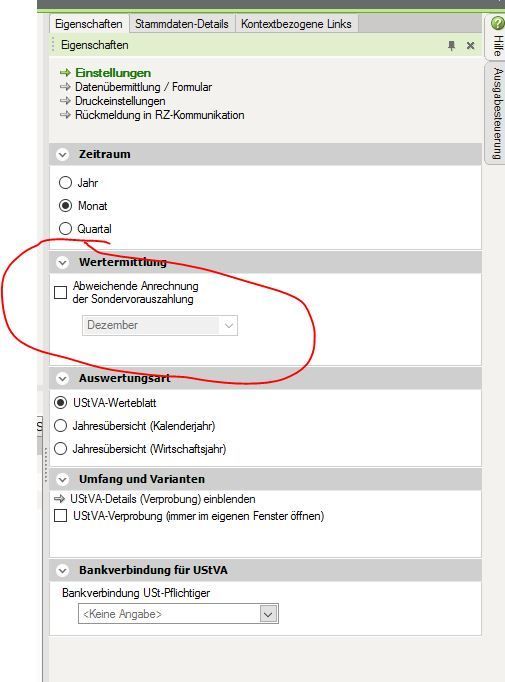Open the Datenübermittlung / Formular link
This screenshot has height=682, width=505.
[x=143, y=87]
